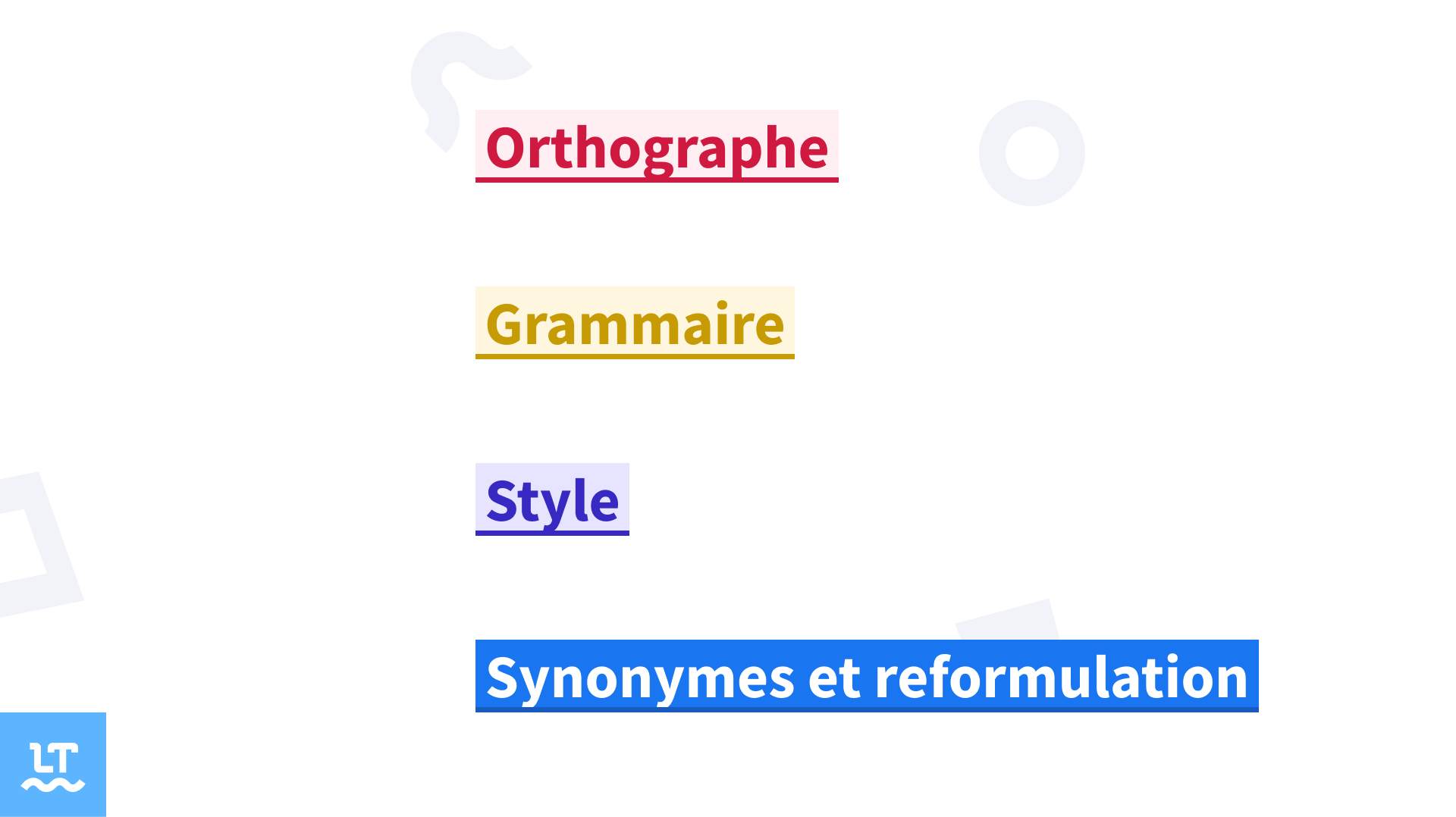Click the purple underline beneath Style

[552, 533]
